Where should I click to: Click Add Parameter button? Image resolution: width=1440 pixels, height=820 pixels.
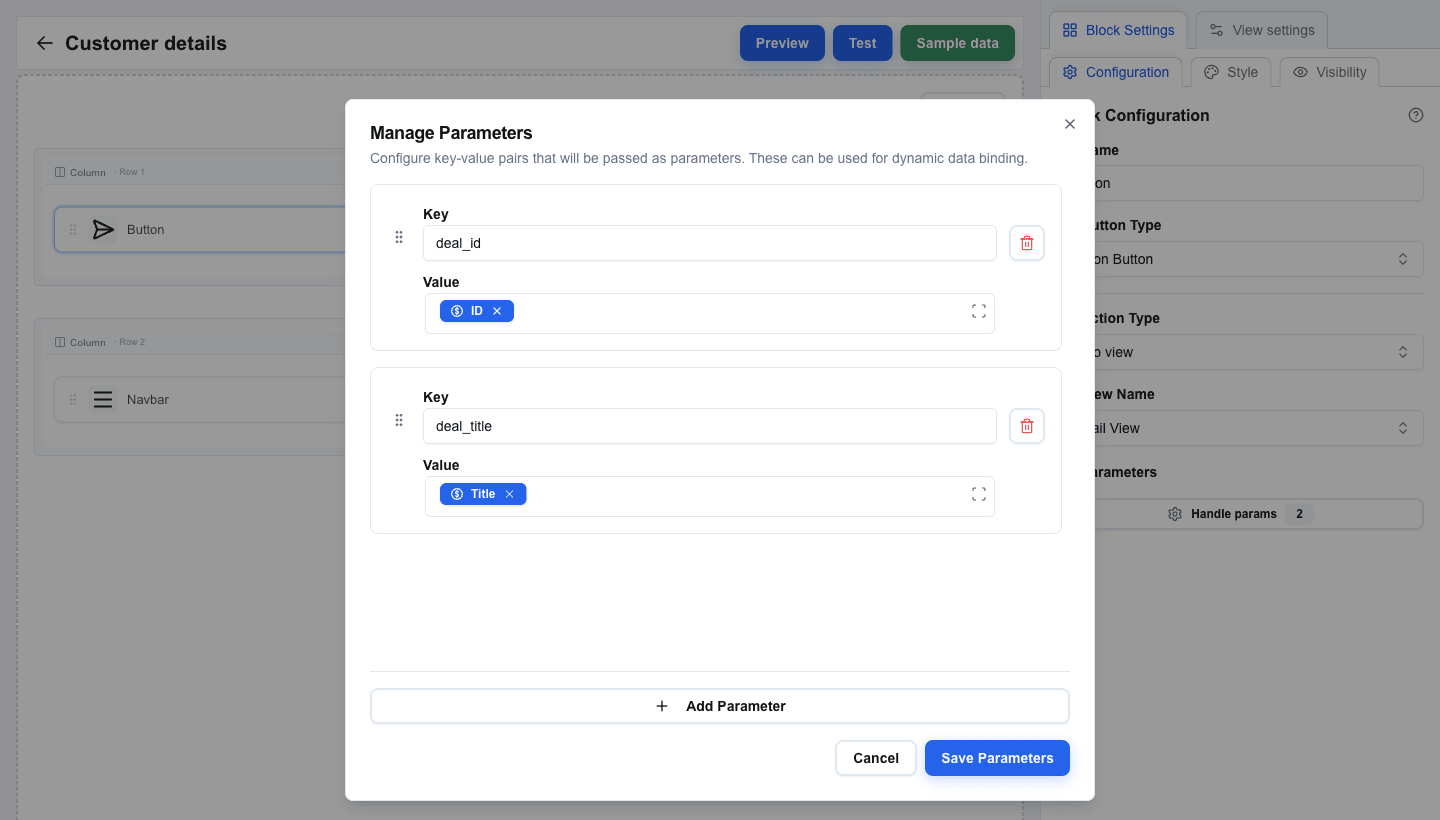[720, 706]
